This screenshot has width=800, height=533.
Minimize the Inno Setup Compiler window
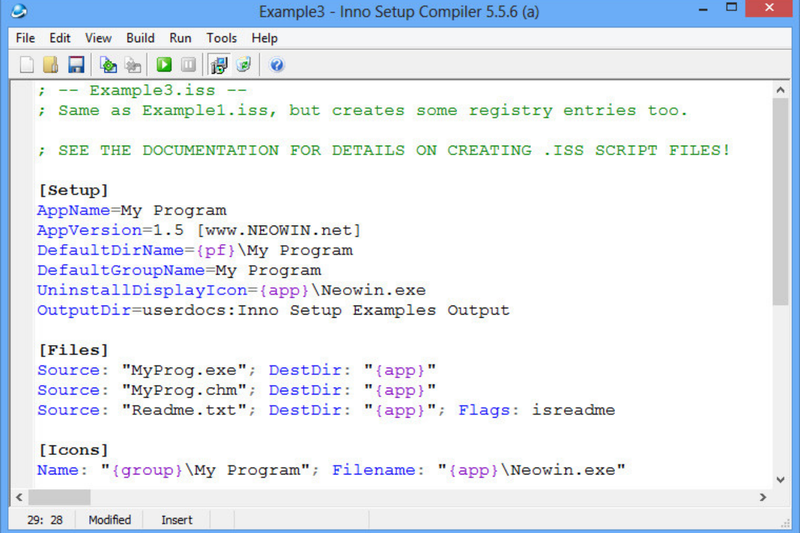pos(703,9)
